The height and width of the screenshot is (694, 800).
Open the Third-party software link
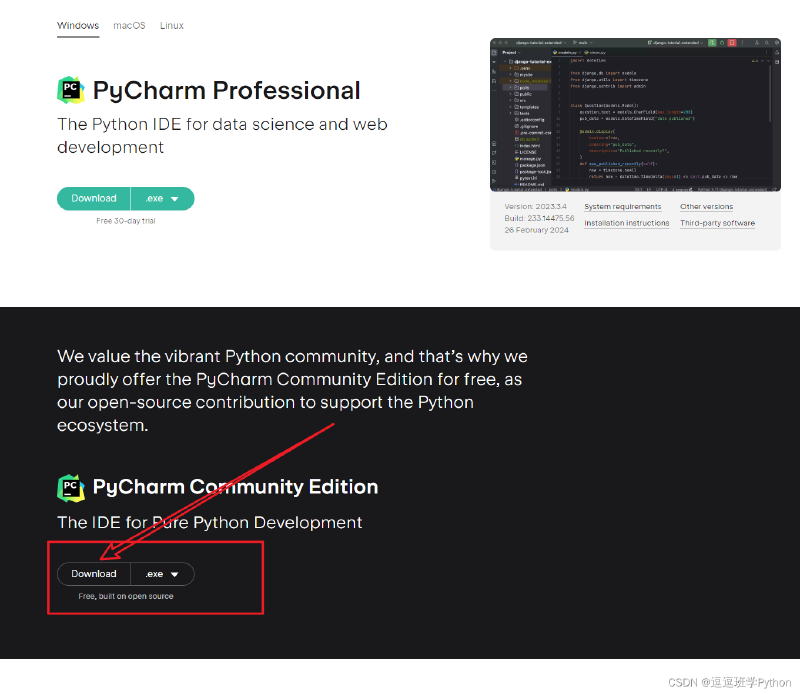pyautogui.click(x=717, y=223)
